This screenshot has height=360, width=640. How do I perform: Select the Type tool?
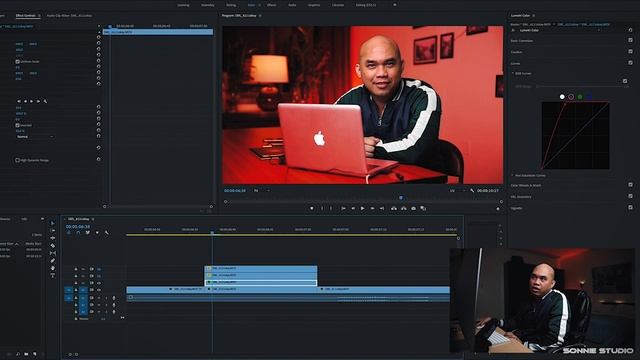point(53,276)
